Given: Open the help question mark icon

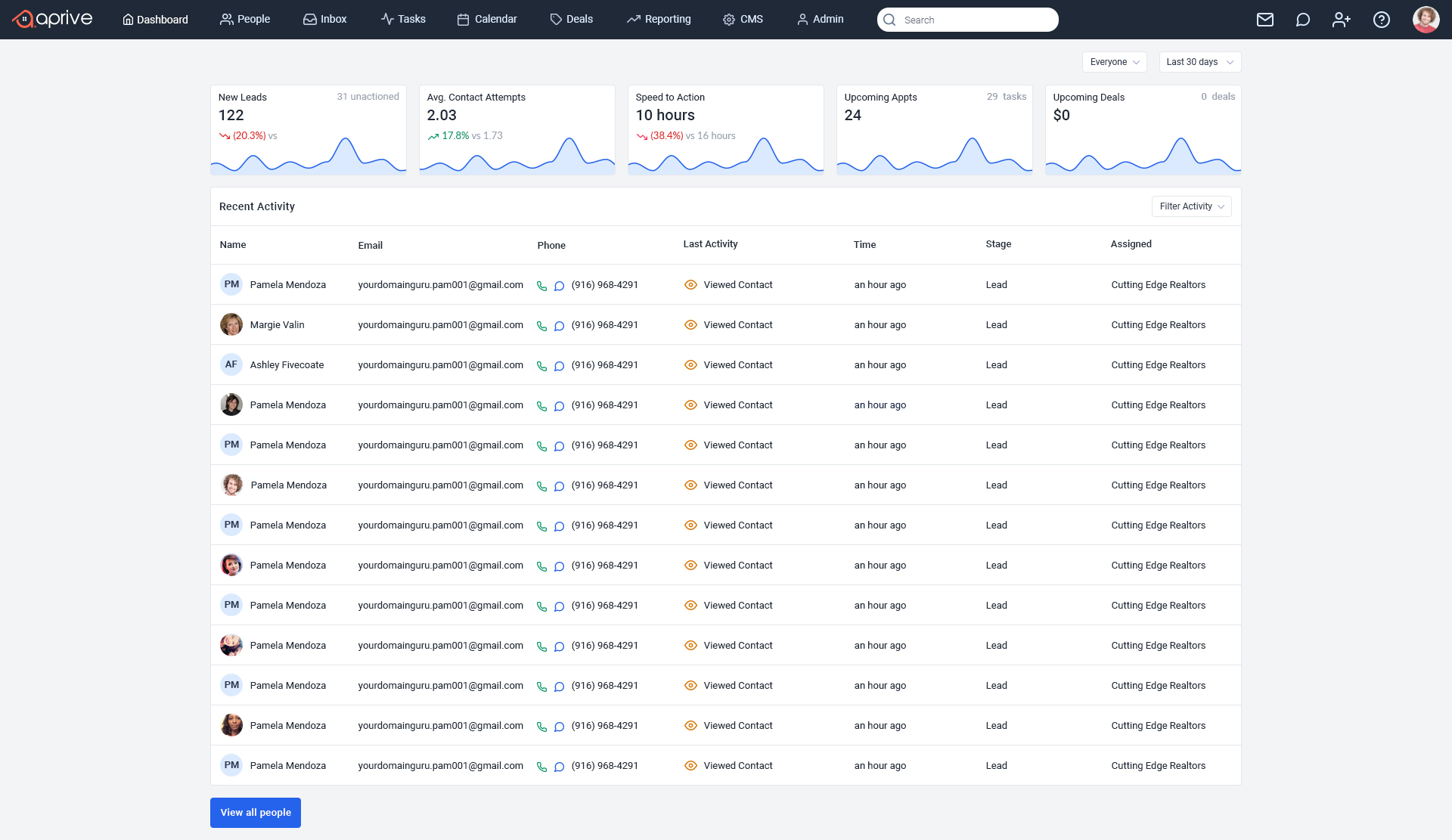Looking at the screenshot, I should click(1381, 20).
